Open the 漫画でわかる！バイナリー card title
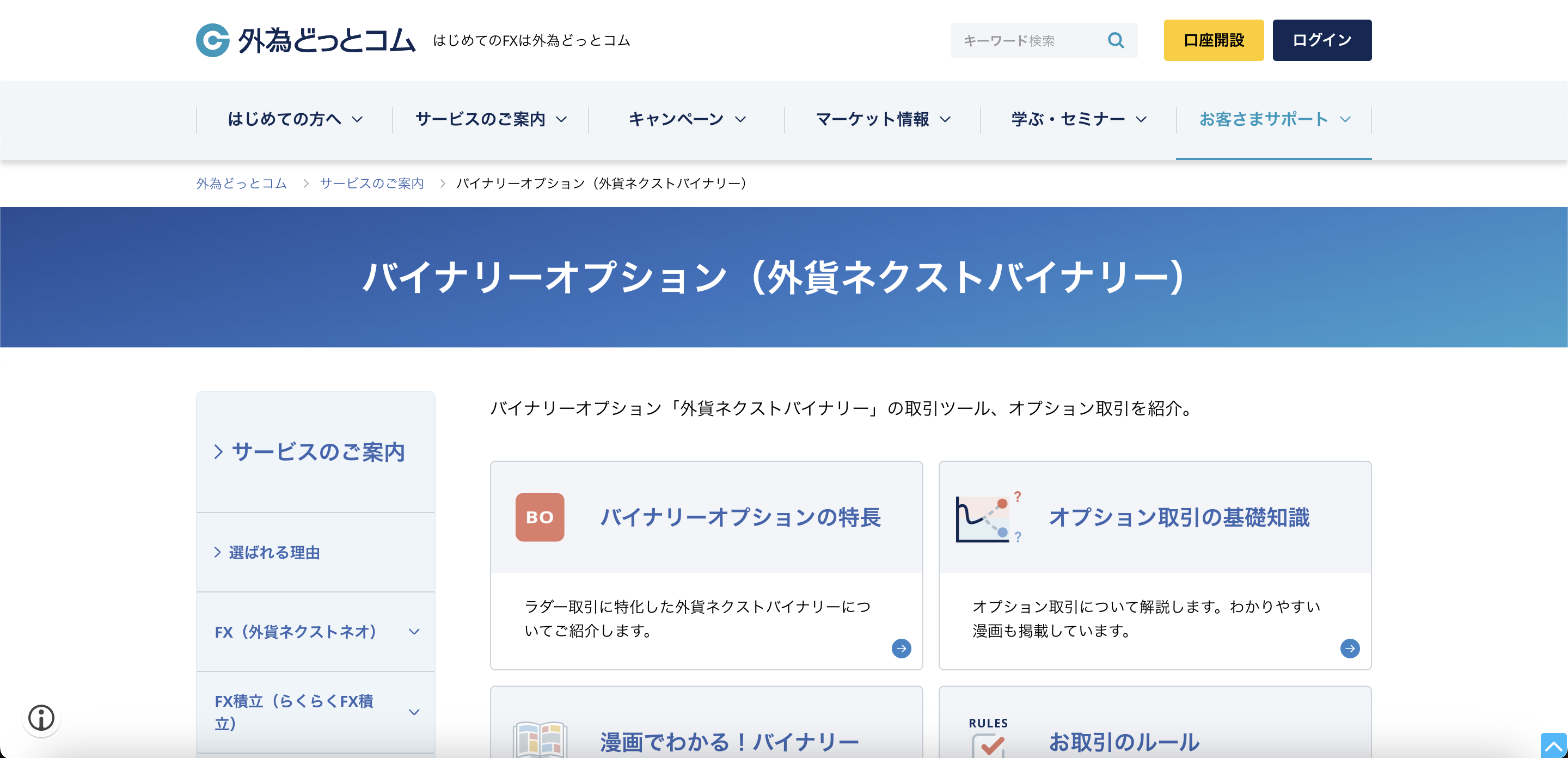This screenshot has height=758, width=1568. (x=729, y=742)
